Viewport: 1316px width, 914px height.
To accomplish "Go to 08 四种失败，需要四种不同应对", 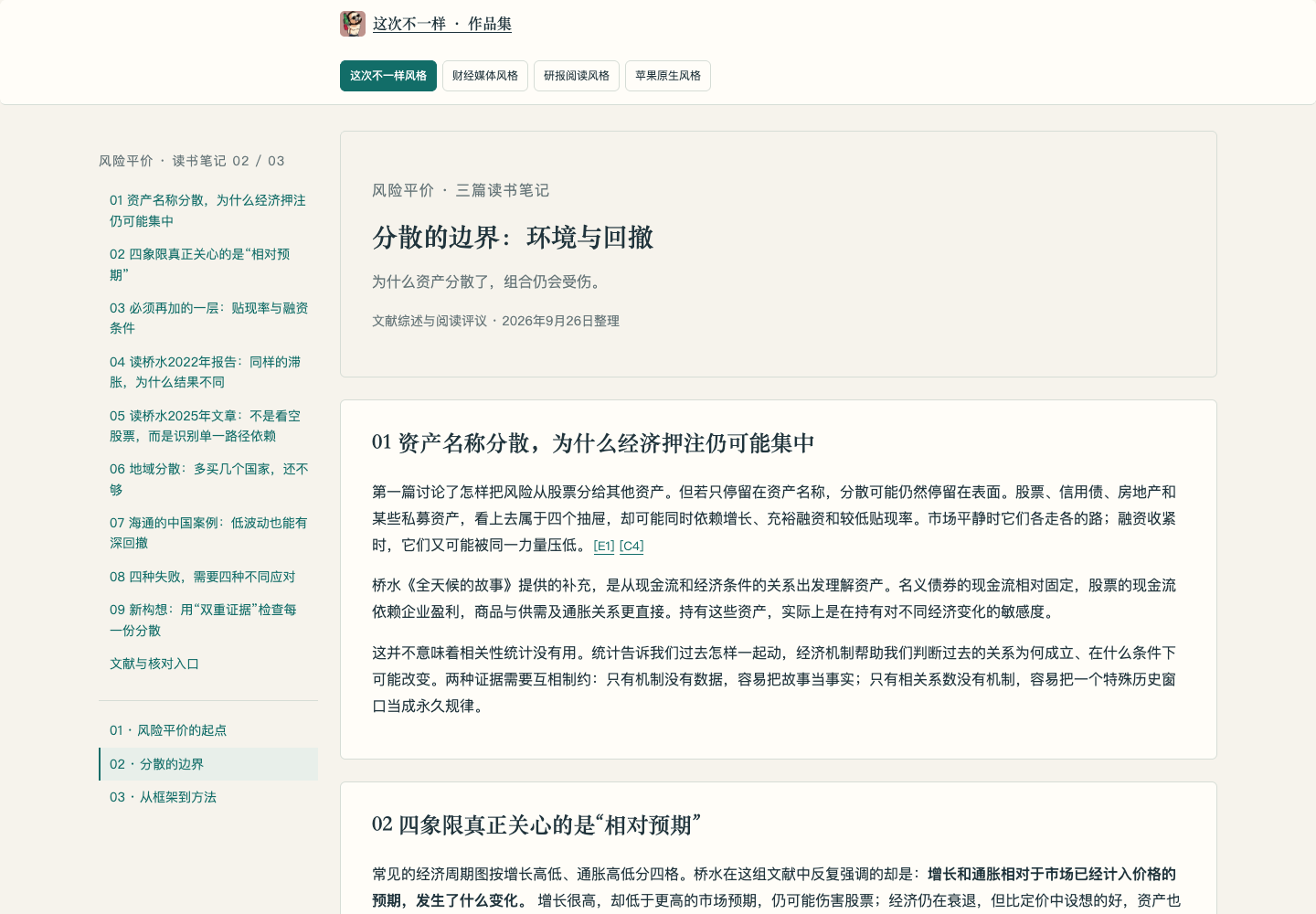I will click(x=208, y=577).
